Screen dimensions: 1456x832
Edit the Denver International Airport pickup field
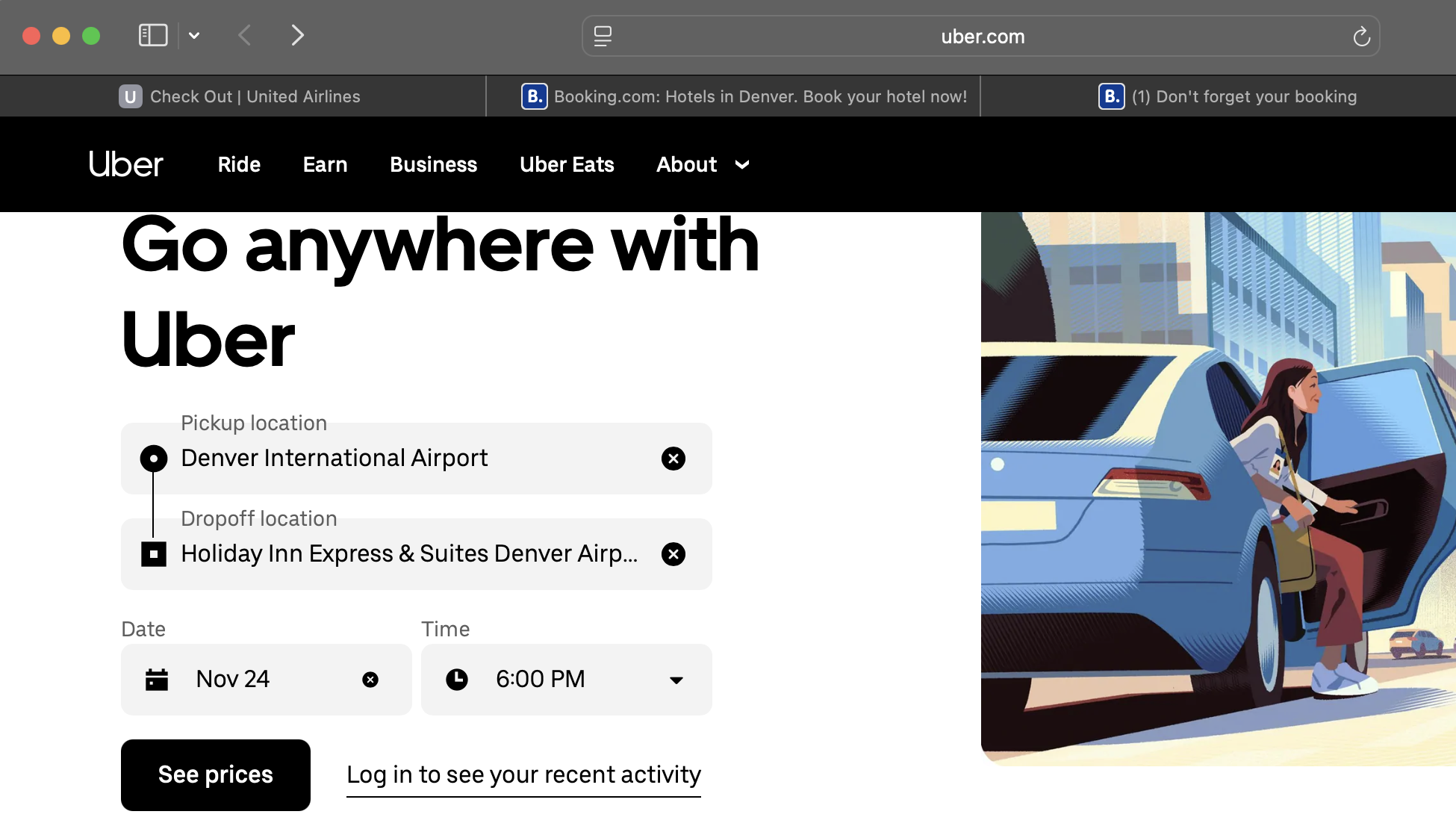[x=403, y=459]
